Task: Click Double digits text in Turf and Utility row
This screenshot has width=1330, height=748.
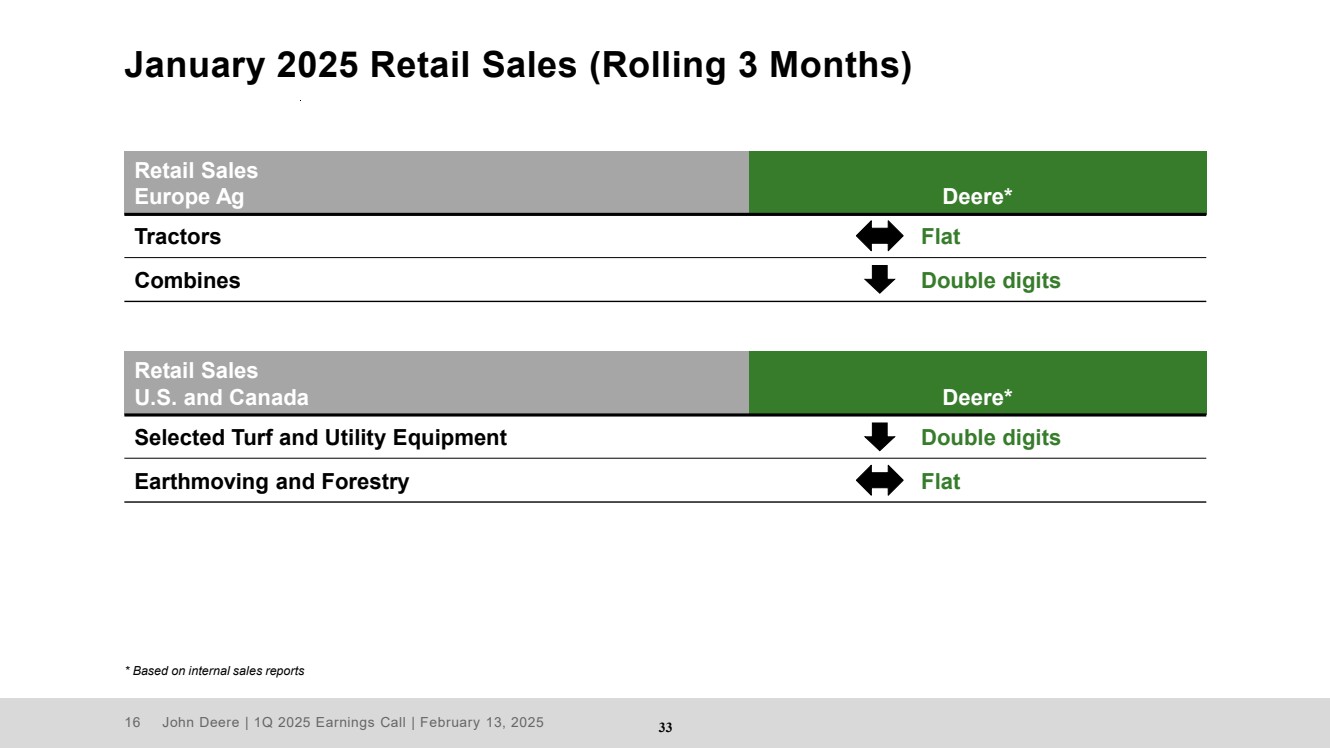Action: pos(990,438)
